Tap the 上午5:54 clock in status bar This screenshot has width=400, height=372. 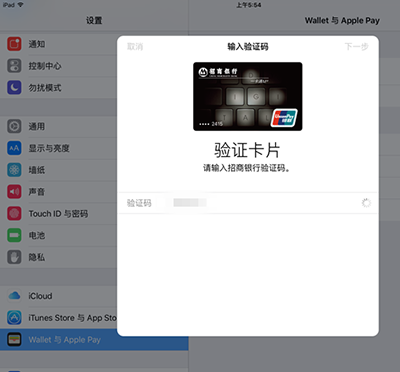coord(249,5)
